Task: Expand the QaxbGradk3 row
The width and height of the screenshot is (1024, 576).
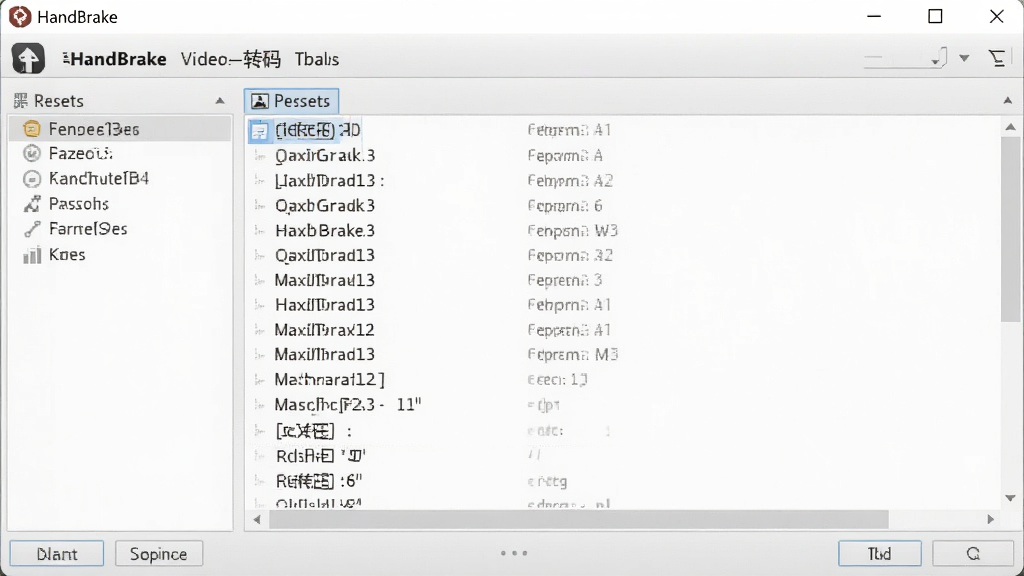Action: tap(259, 206)
